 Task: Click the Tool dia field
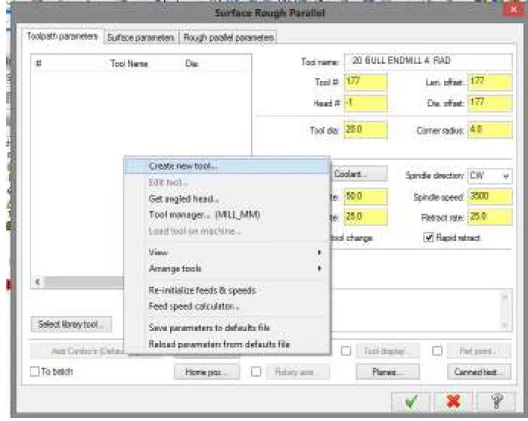365,130
